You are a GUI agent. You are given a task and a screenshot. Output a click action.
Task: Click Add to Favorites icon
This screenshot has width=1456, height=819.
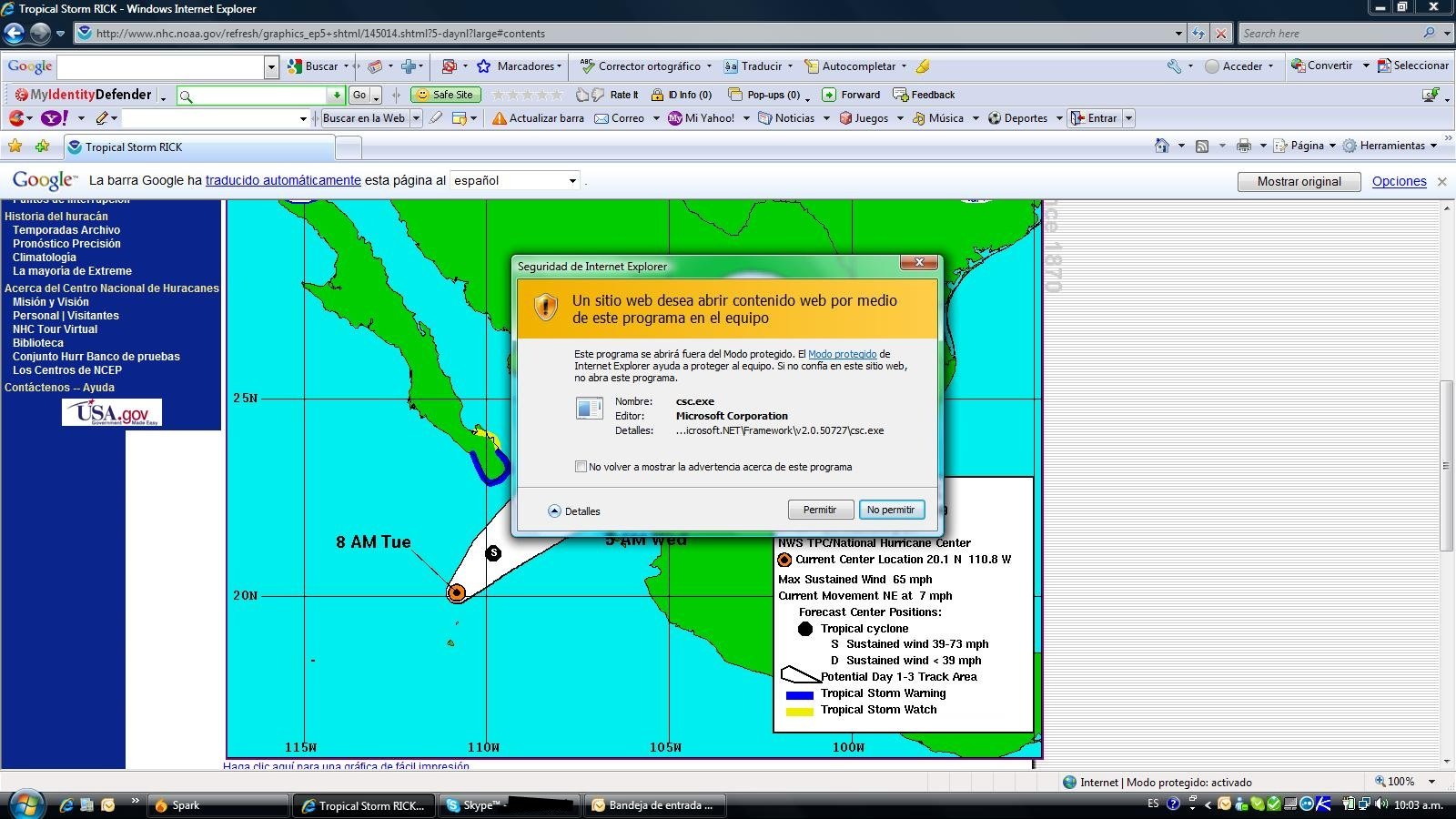pyautogui.click(x=43, y=146)
